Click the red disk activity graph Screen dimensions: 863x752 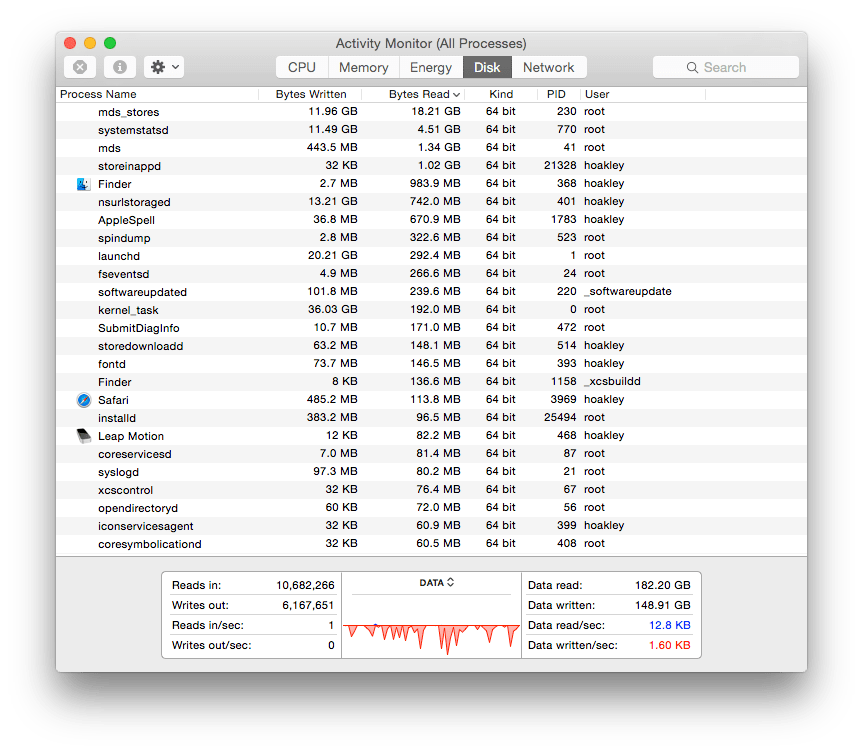432,630
